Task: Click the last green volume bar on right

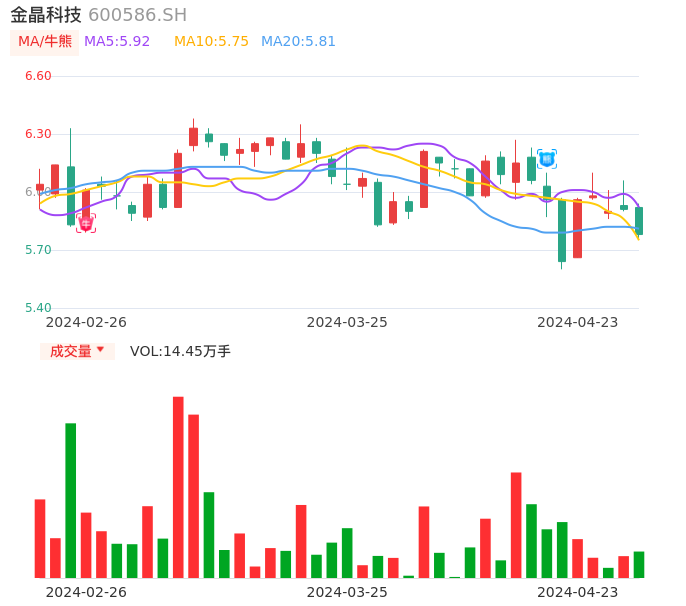Action: [x=639, y=565]
